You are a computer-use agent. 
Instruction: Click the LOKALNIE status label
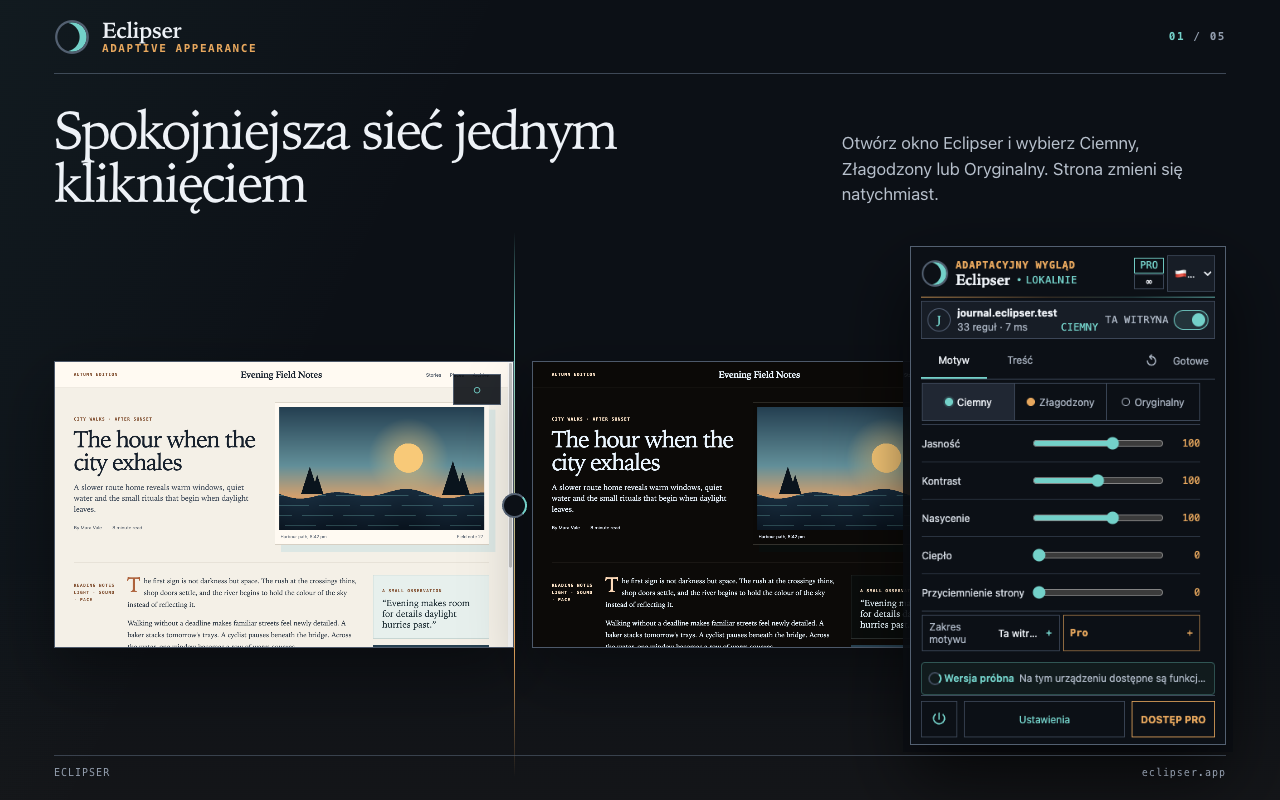tap(1051, 280)
